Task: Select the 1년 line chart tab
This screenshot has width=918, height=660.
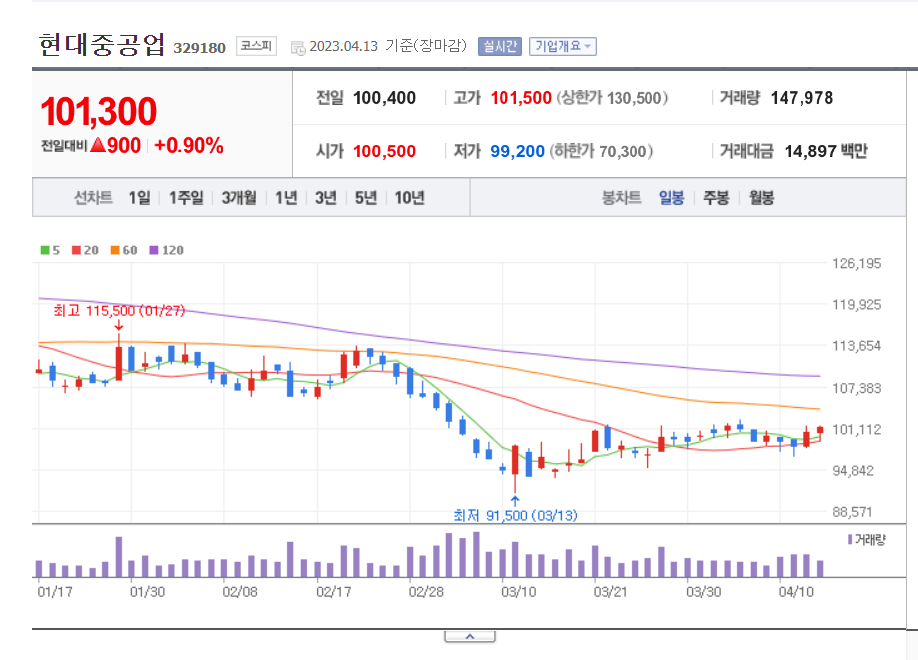Action: 286,198
